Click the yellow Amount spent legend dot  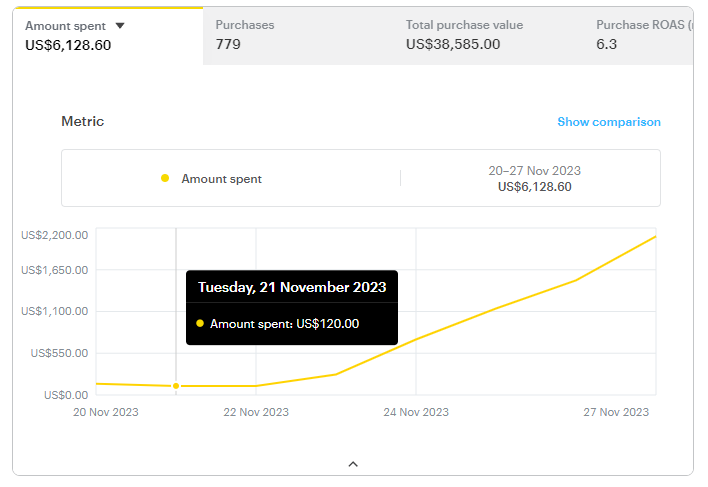165,179
